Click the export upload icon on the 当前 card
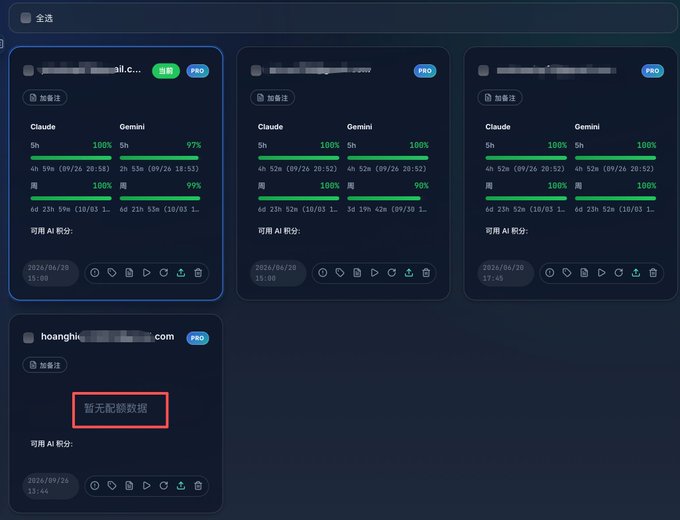This screenshot has height=520, width=680. [x=181, y=273]
